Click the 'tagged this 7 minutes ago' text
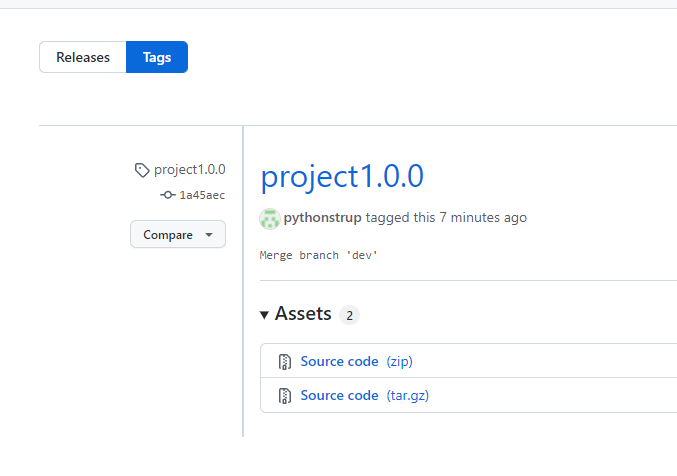Screen dimensions: 677x476 446,217
